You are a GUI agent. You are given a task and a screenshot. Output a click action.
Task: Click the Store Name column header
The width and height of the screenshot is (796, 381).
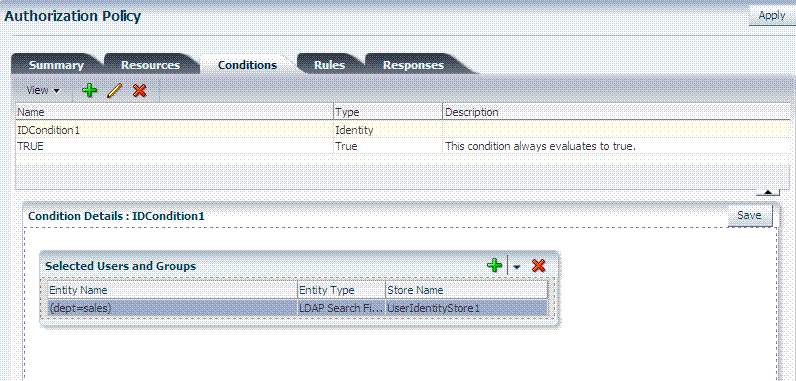click(467, 290)
